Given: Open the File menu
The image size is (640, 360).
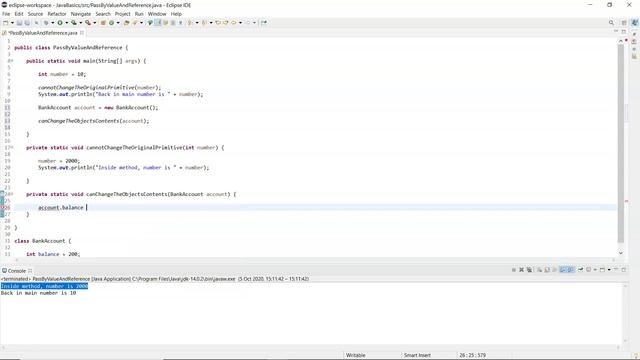Looking at the screenshot, I should [x=6, y=14].
